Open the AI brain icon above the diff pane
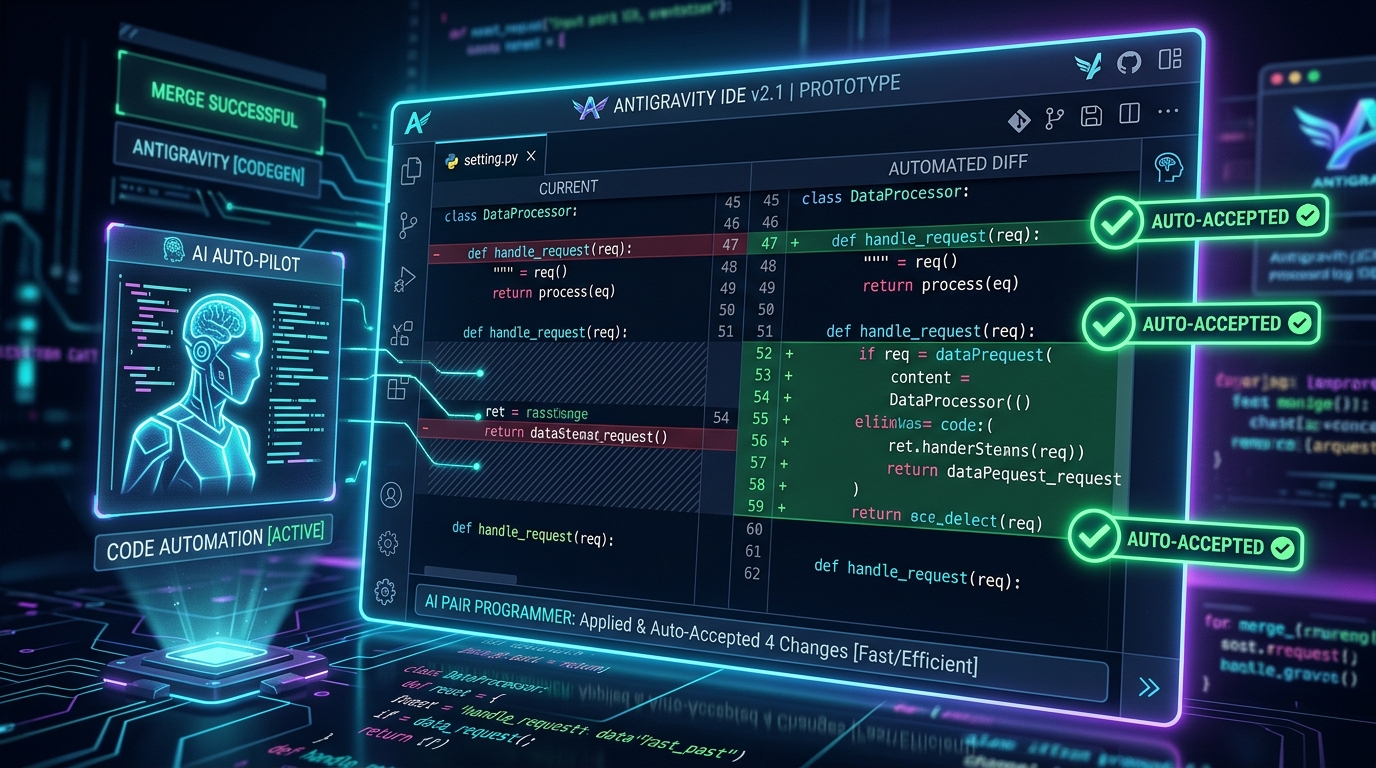The width and height of the screenshot is (1376, 768). [x=1167, y=166]
